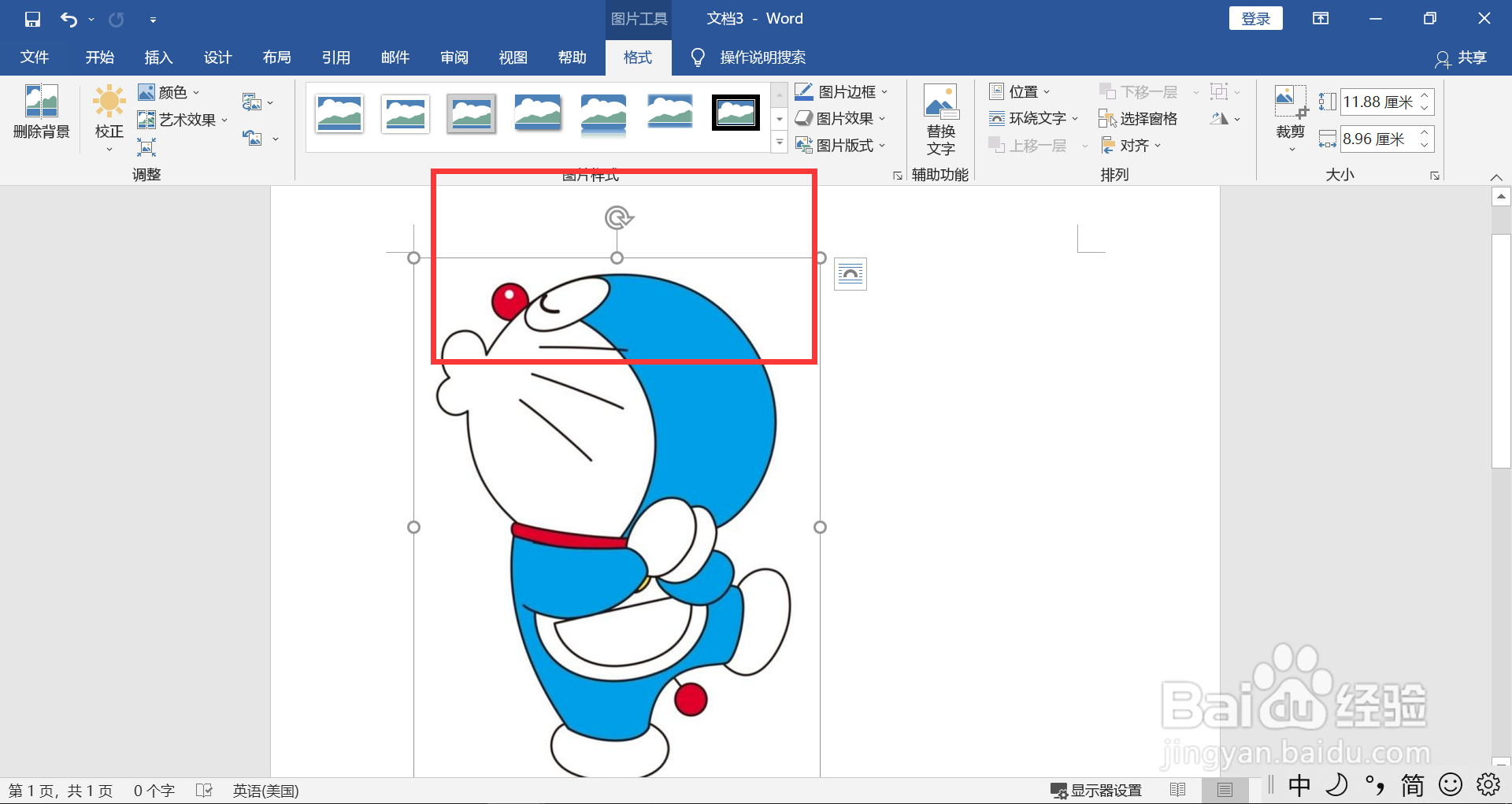Open Undo history dropdown arrow

(x=91, y=19)
